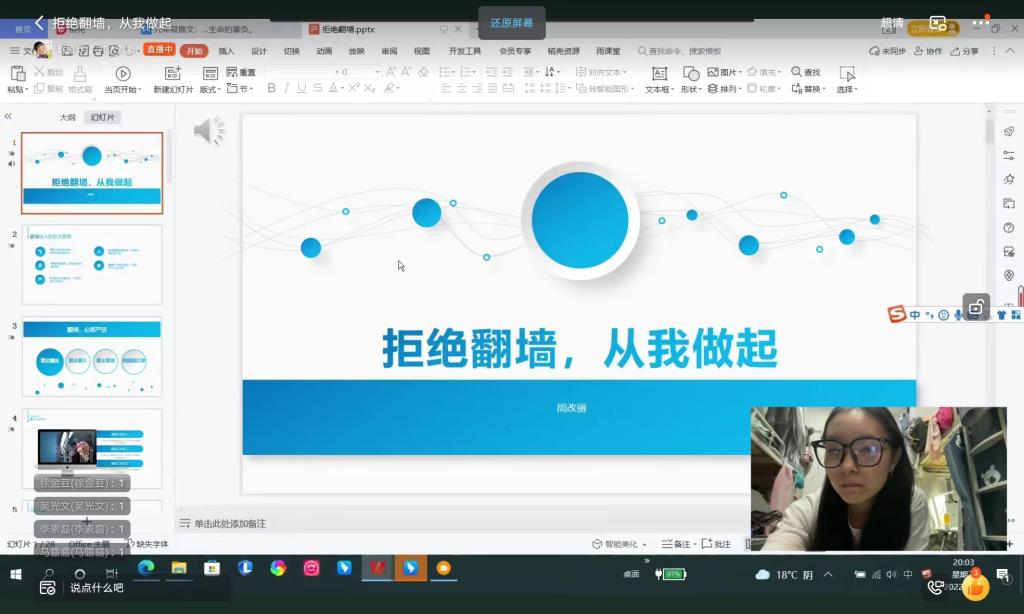Click the audio speaker icon on slide
1024x614 pixels.
[209, 131]
